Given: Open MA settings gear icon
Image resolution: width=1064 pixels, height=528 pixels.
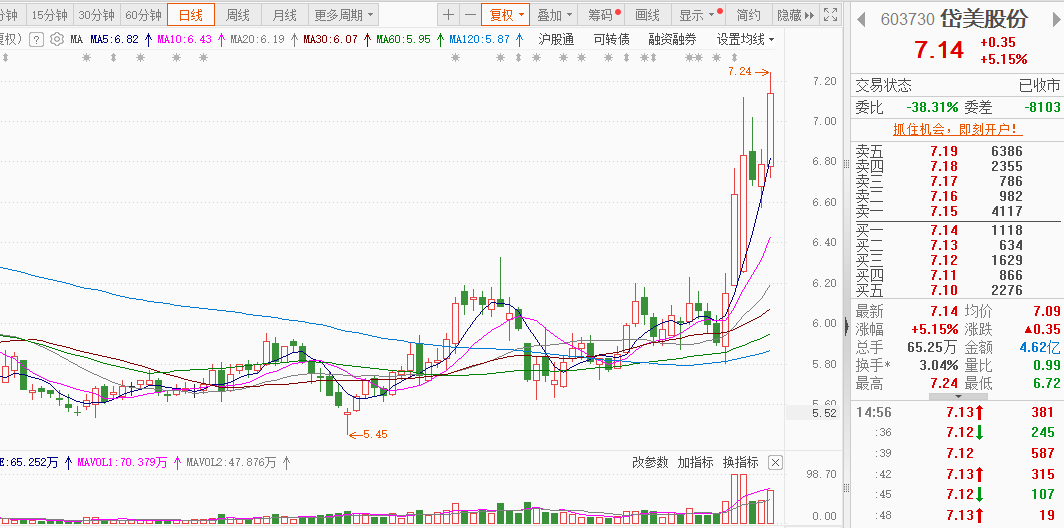Looking at the screenshot, I should (x=57, y=39).
